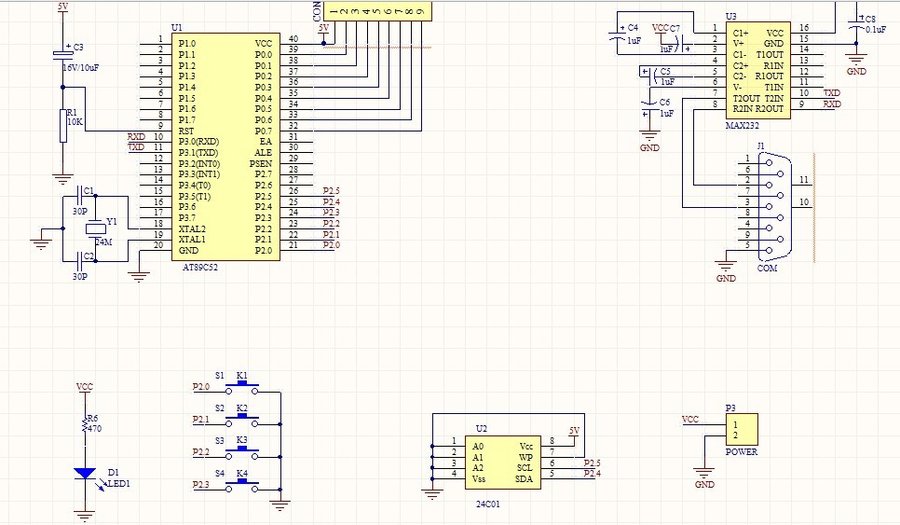This screenshot has width=900, height=525.
Task: Click the K4 push-button switch
Action: click(242, 485)
